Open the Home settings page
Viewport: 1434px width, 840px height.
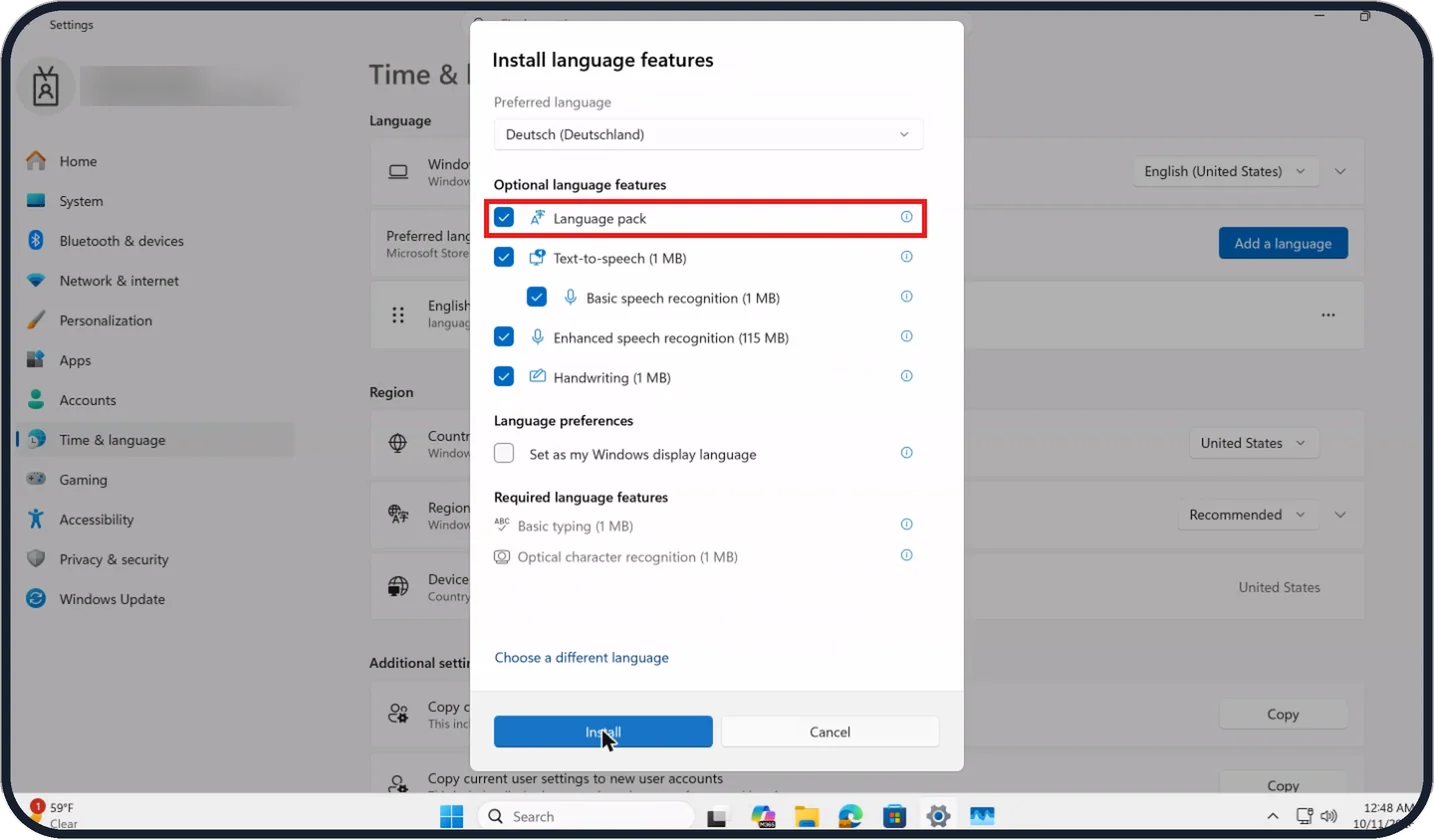pyautogui.click(x=155, y=161)
